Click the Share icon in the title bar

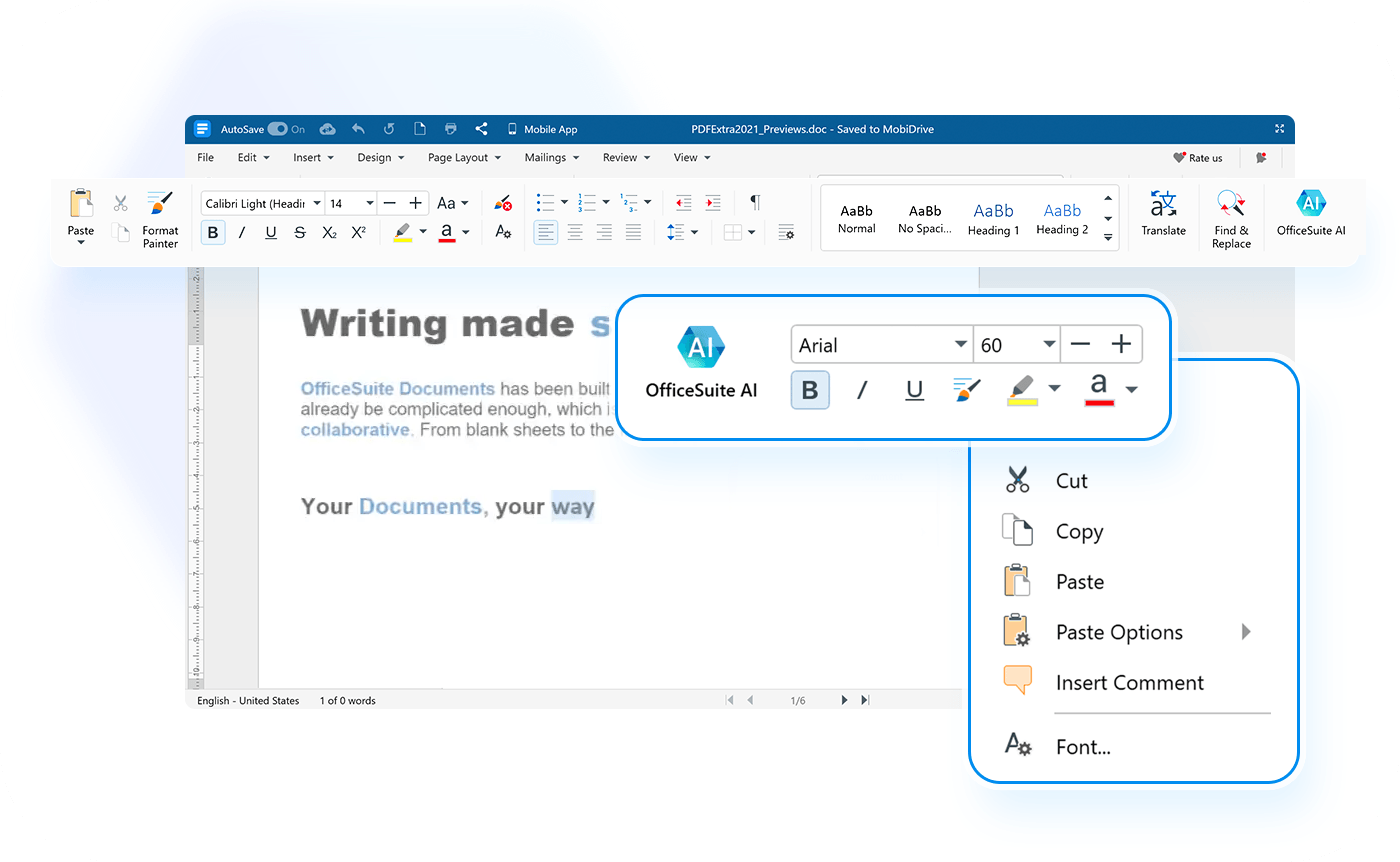point(481,128)
